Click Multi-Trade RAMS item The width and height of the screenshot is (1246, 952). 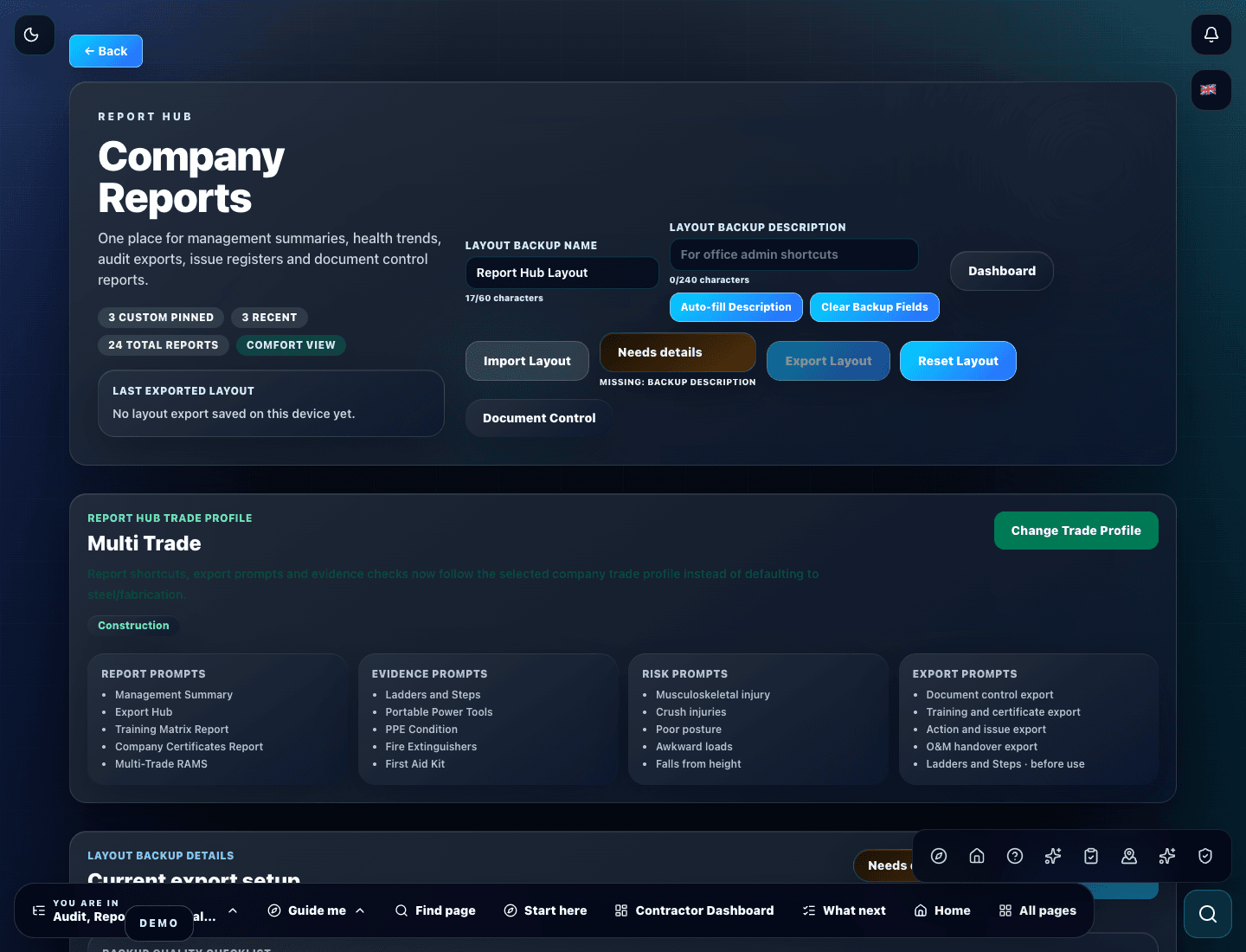point(161,764)
